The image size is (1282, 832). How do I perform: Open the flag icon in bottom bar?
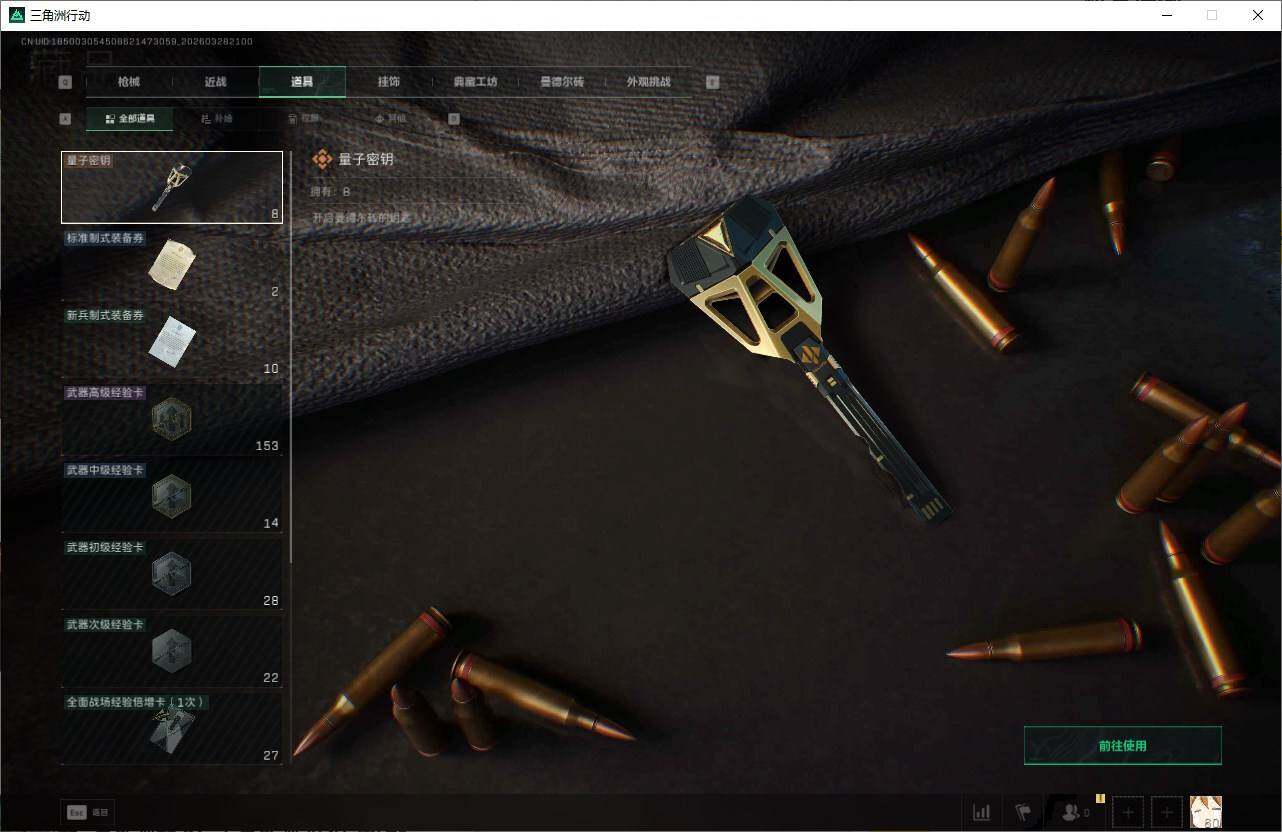pyautogui.click(x=1023, y=812)
